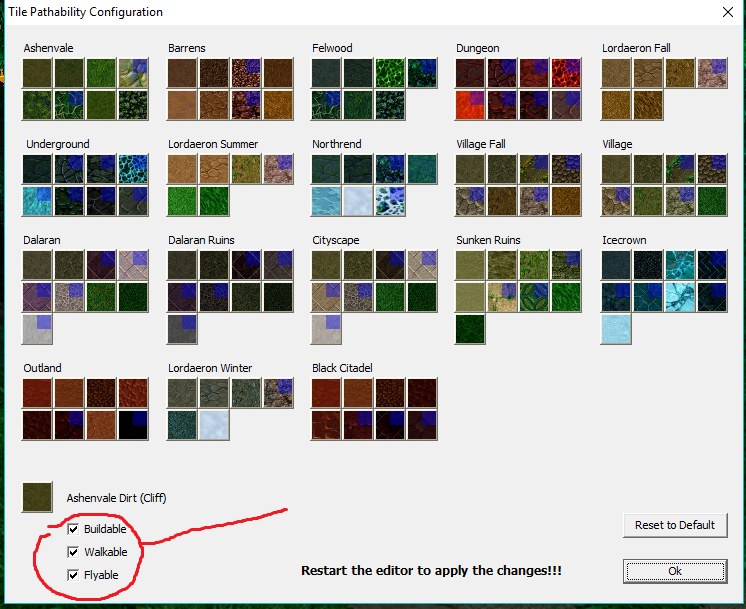The image size is (746, 609).
Task: Choose the bright cracked ice tile in Icecrown top row
Action: (x=680, y=265)
